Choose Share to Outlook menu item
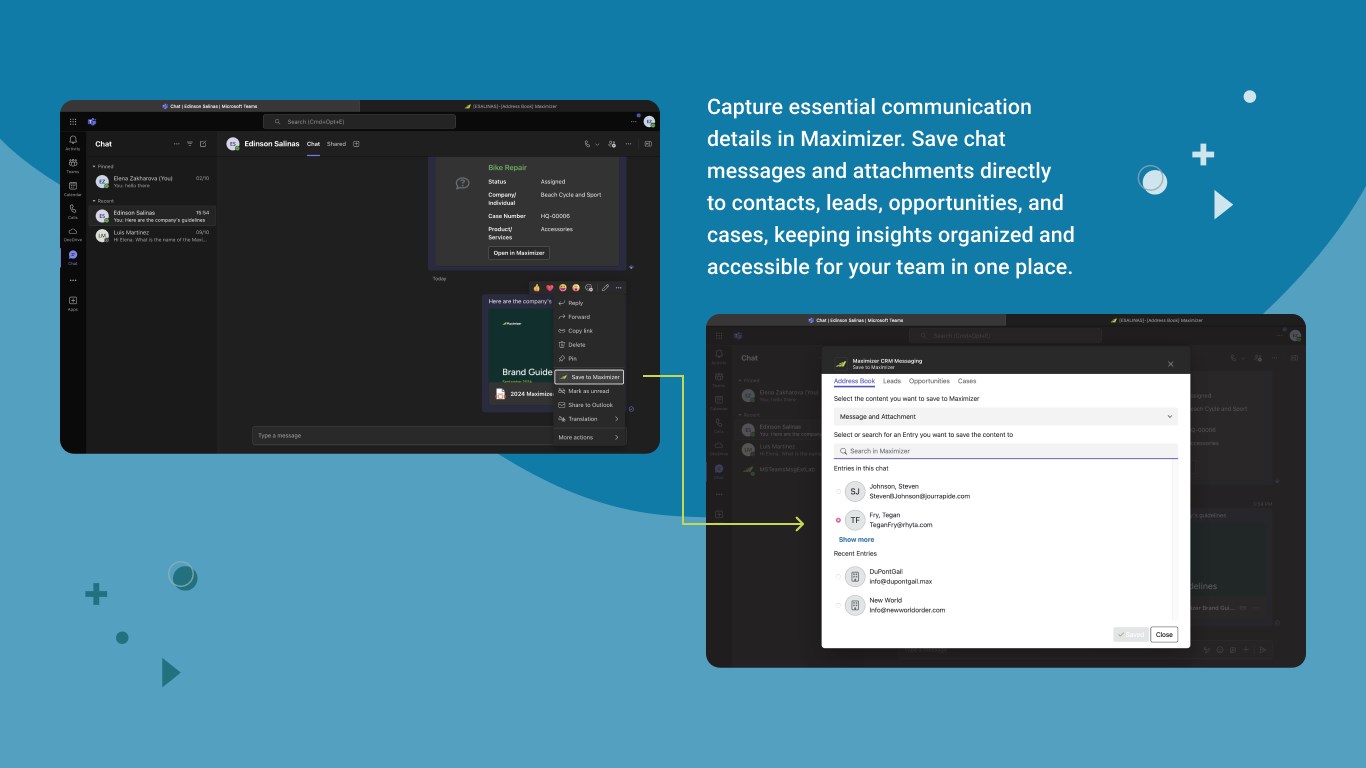This screenshot has height=768, width=1366. coord(590,405)
